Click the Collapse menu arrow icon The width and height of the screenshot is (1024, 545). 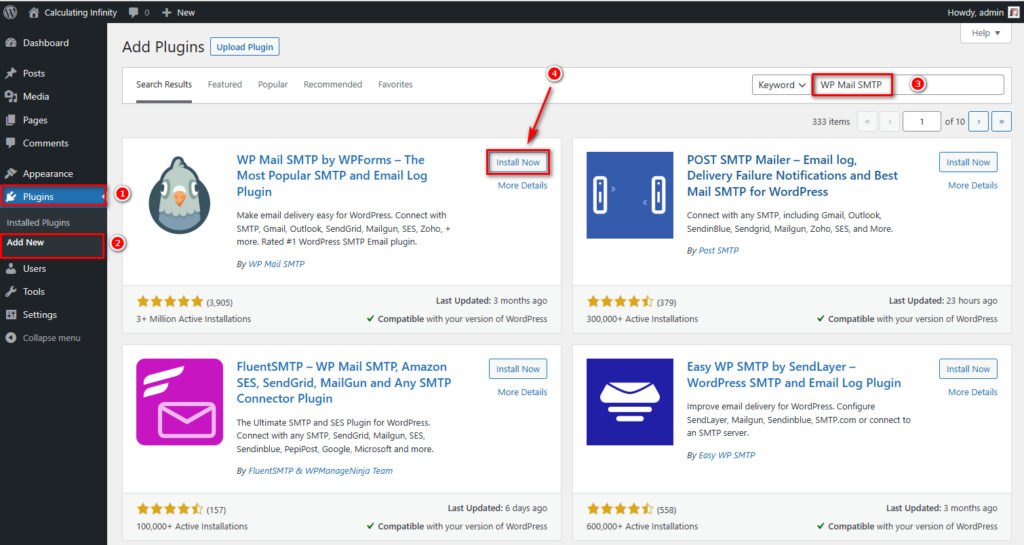coord(10,337)
